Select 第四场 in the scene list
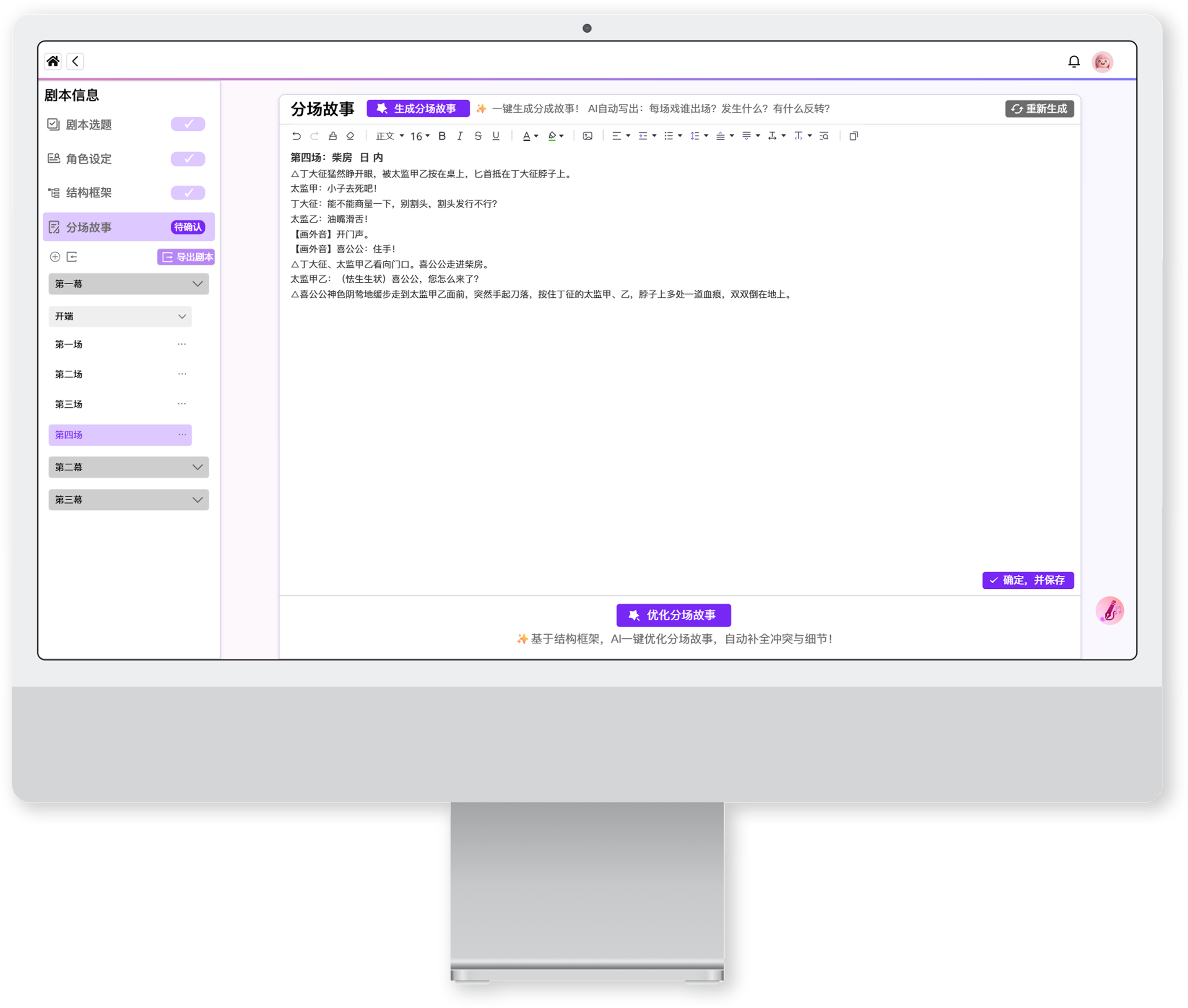Screen dimensions: 1188x1008 point(120,435)
